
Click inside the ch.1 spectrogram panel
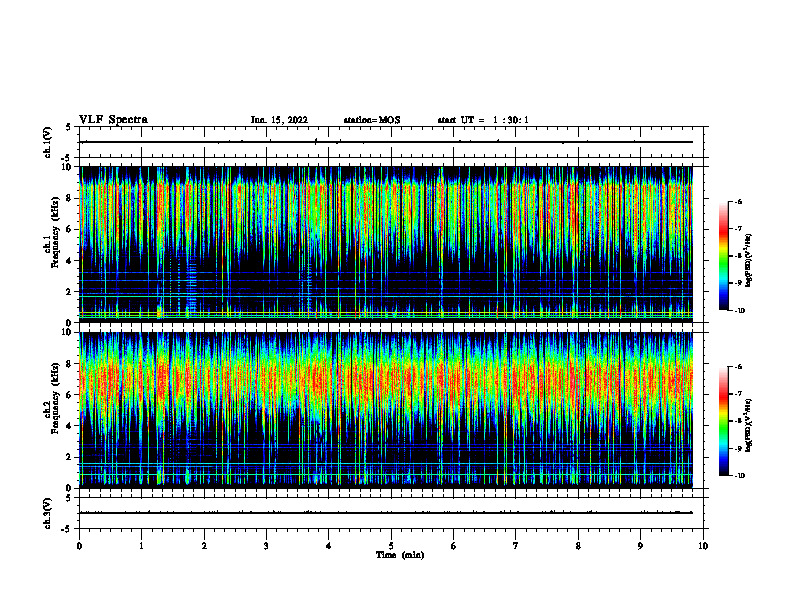pyautogui.click(x=386, y=244)
